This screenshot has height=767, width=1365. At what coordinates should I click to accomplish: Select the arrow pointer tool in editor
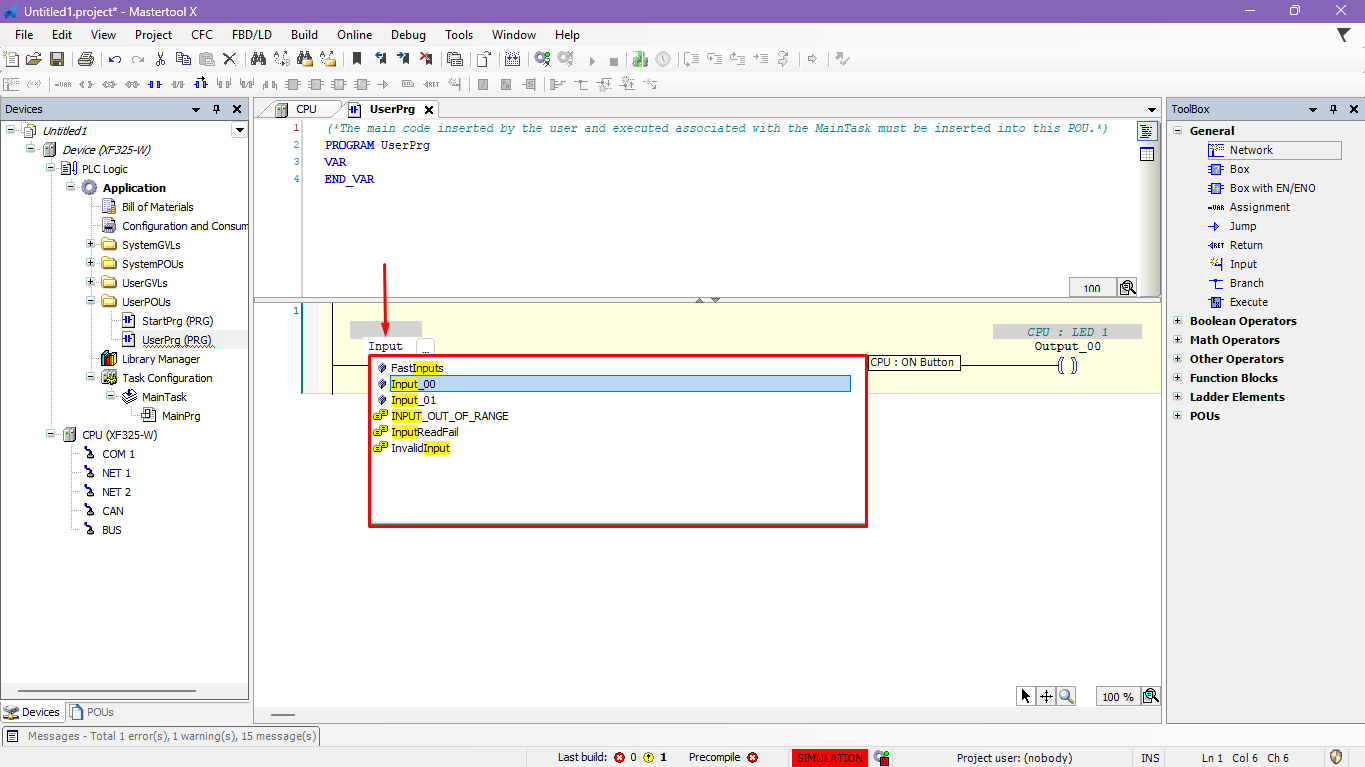pos(1025,696)
